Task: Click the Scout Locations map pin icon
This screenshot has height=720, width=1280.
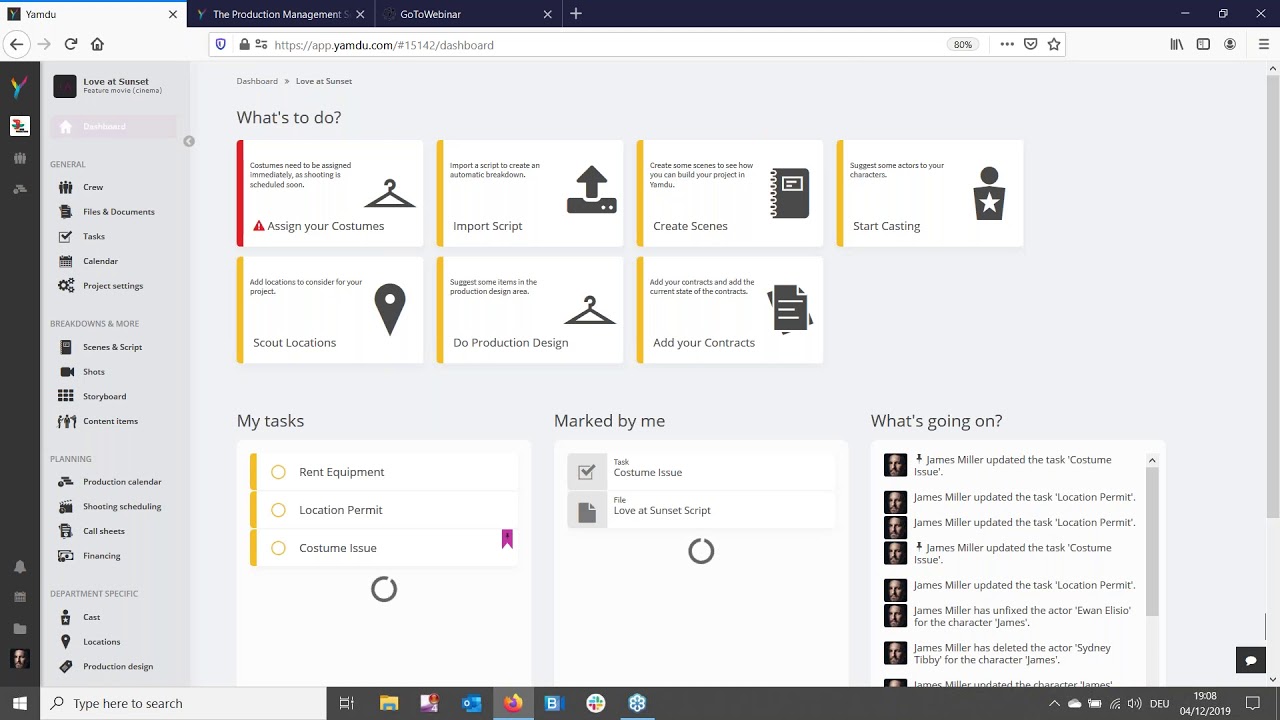Action: (389, 309)
